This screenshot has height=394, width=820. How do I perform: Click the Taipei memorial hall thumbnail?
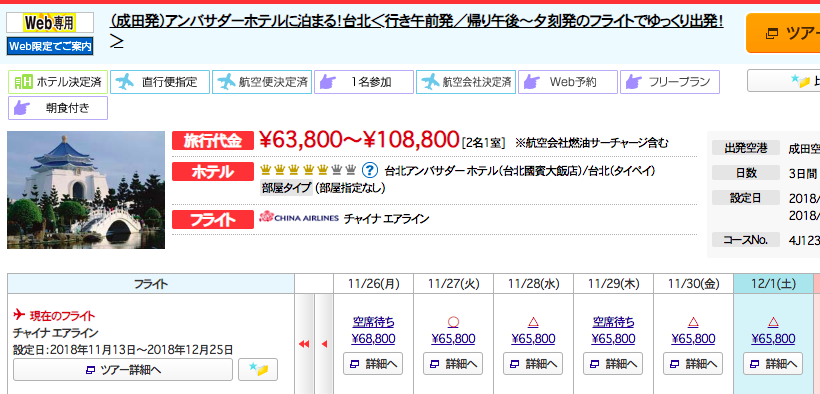[86, 190]
